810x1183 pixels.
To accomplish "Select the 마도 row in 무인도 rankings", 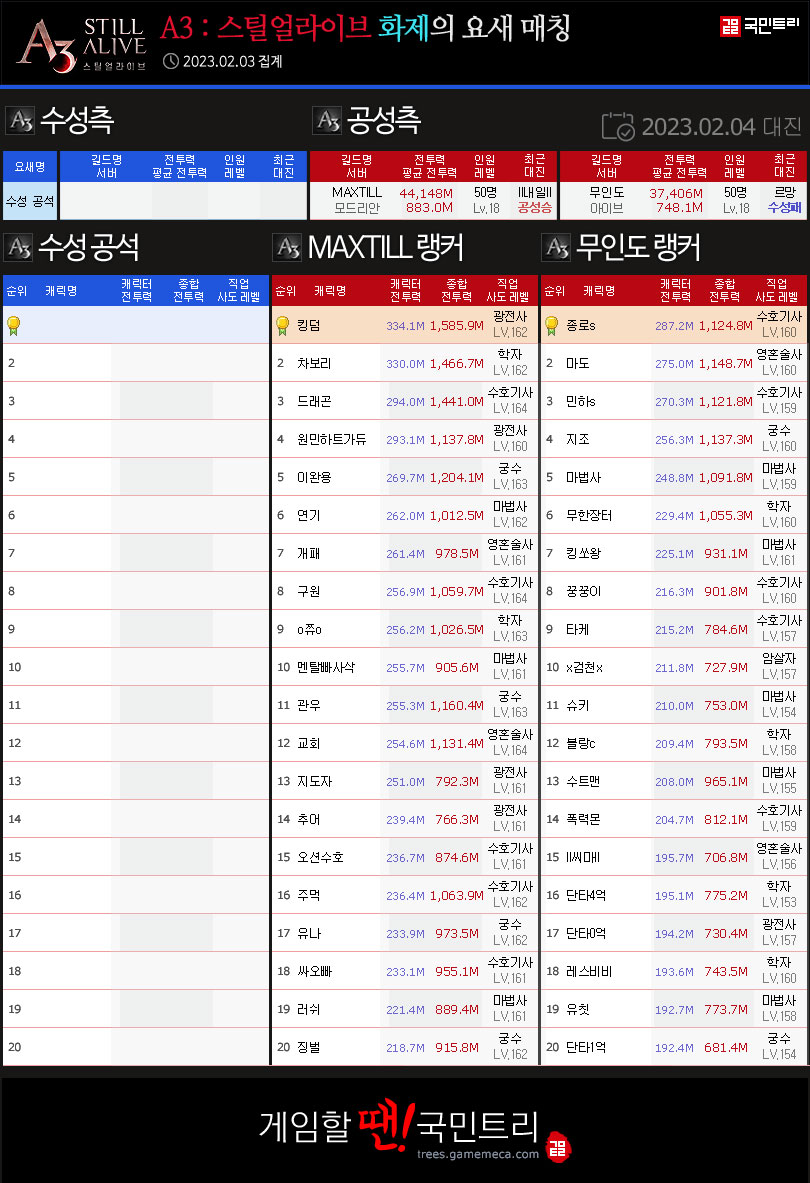I will click(670, 363).
